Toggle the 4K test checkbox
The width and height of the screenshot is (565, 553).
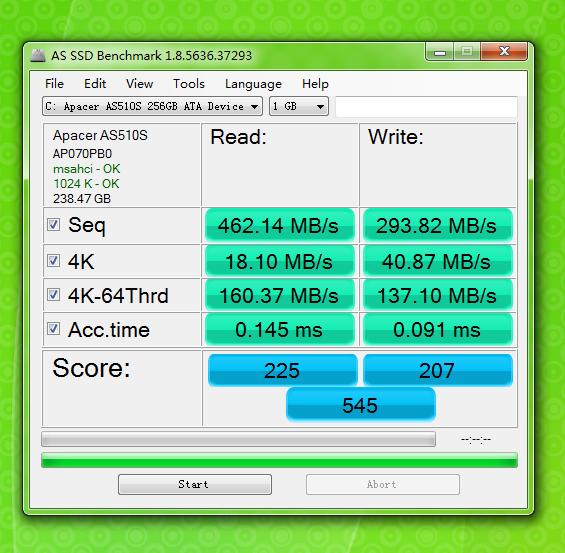tap(54, 260)
